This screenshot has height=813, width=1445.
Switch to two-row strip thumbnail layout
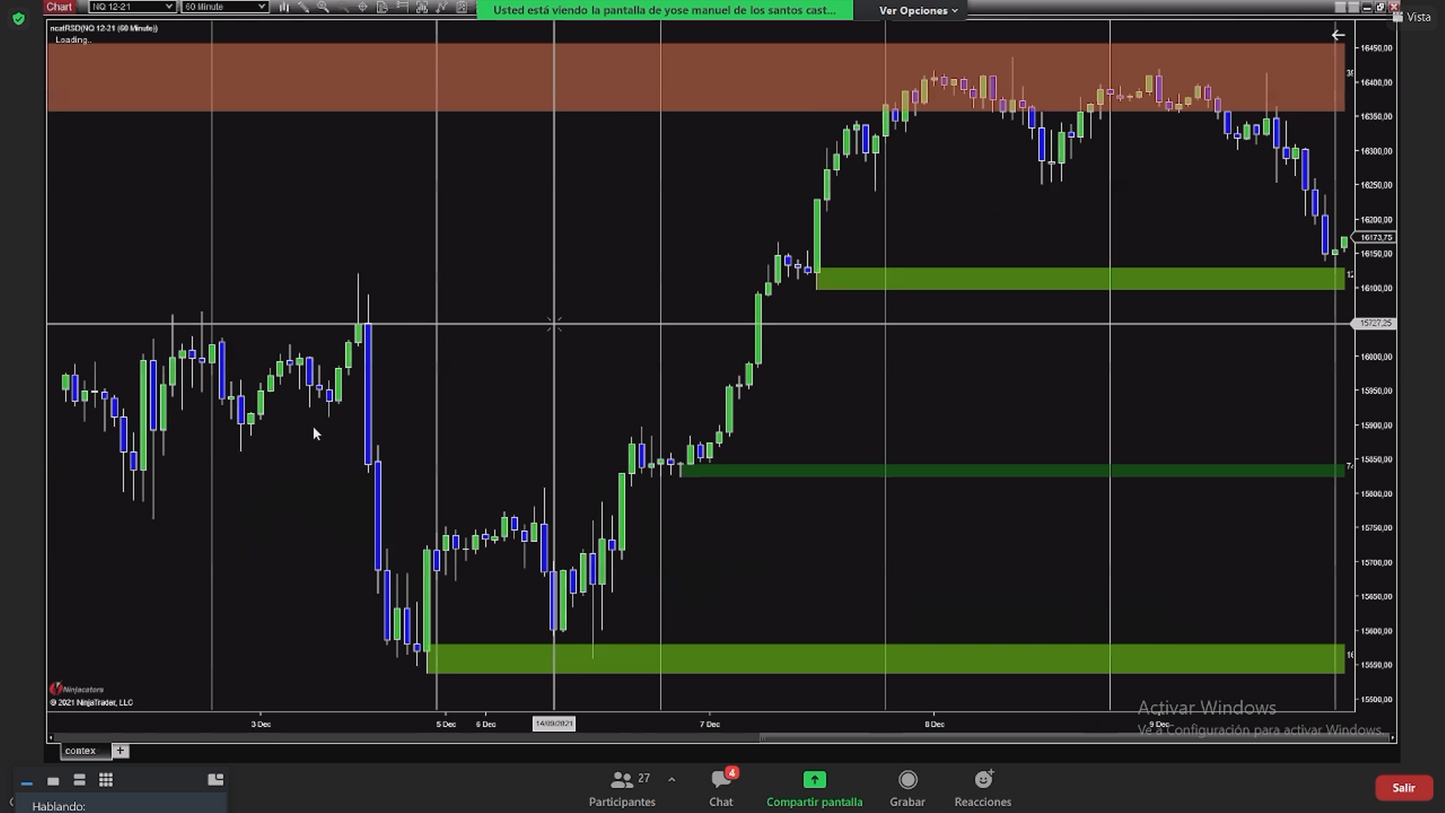[x=79, y=780]
